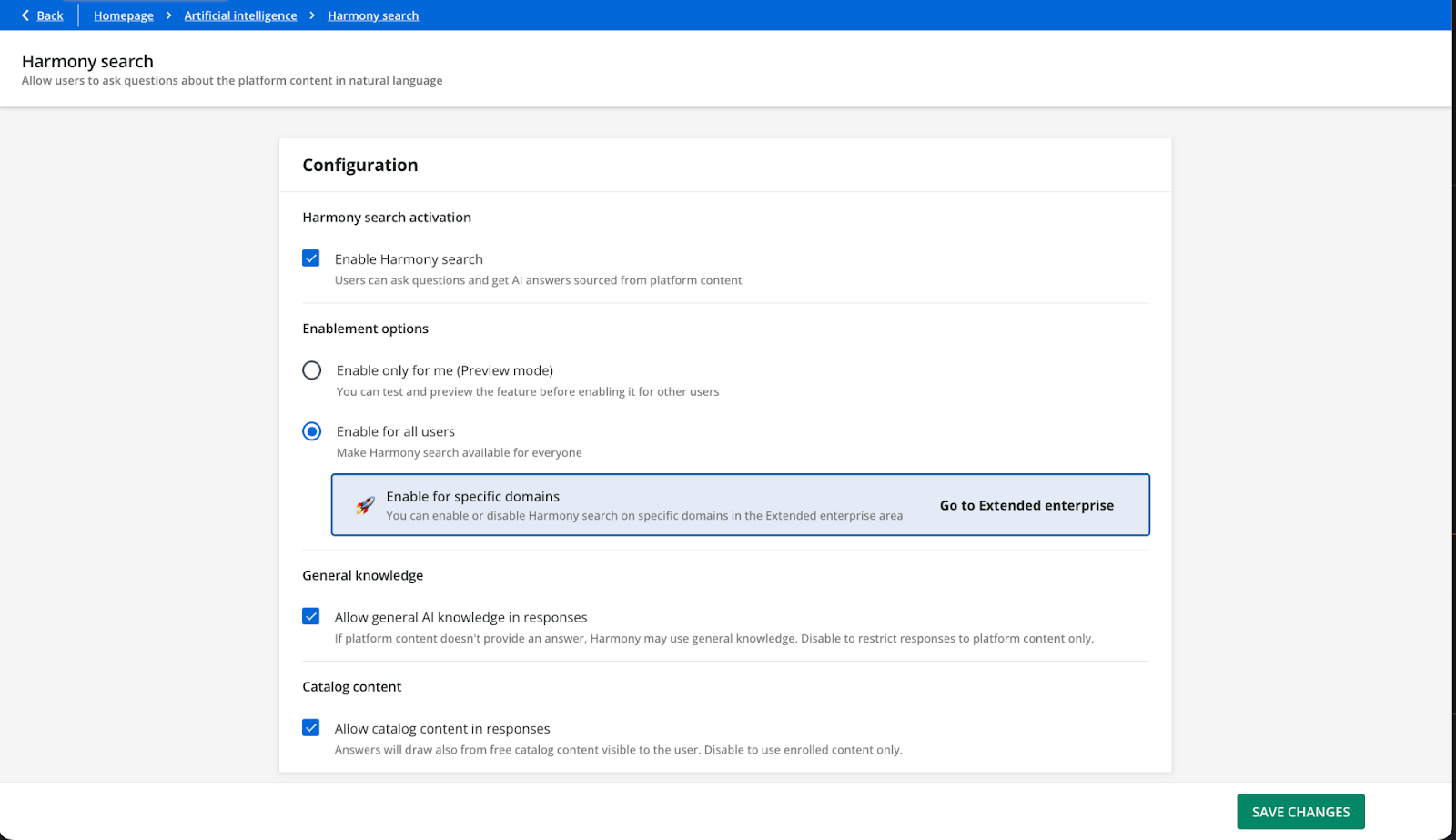Image resolution: width=1456 pixels, height=840 pixels.
Task: Uncheck the Enable Harmony search checkbox
Action: click(x=311, y=258)
